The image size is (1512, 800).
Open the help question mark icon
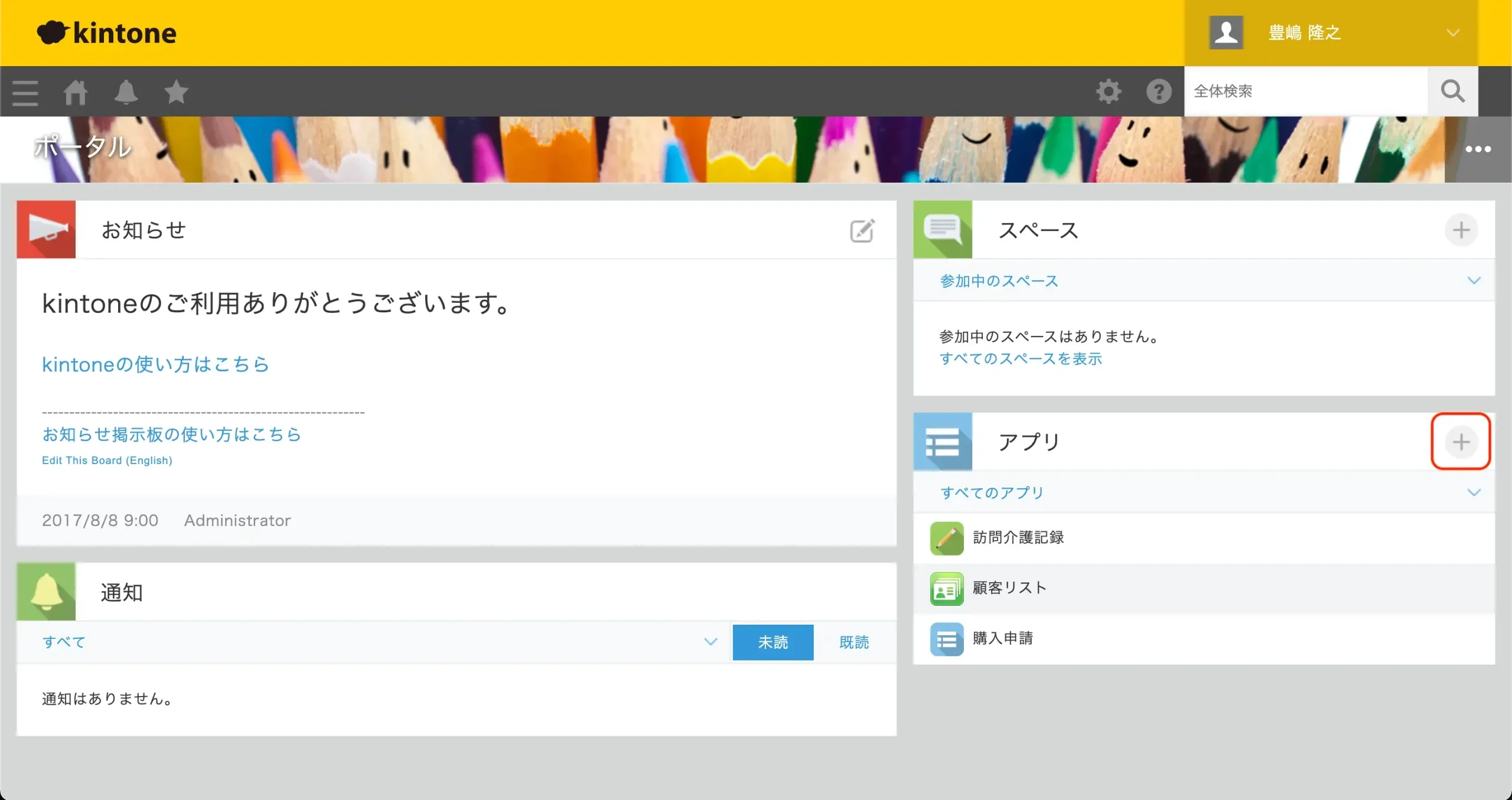(x=1159, y=92)
